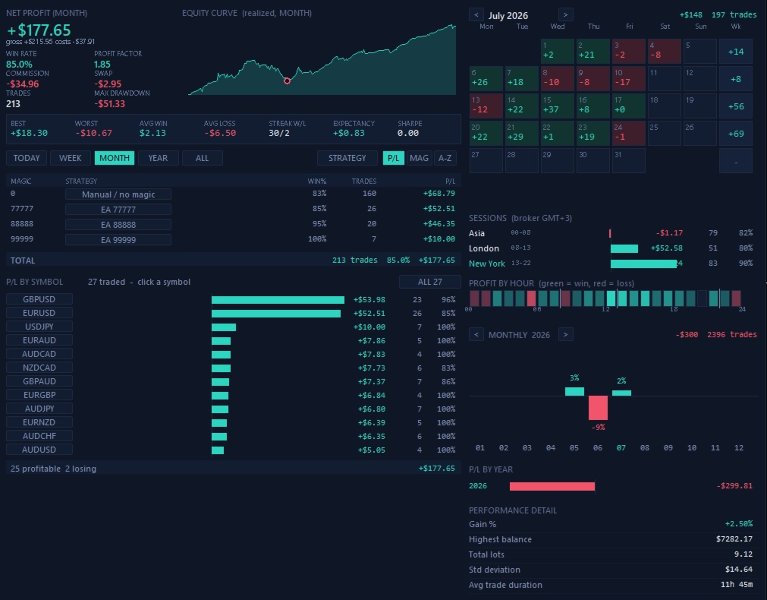Click calendar day 2 showing +21
Image resolution: width=767 pixels, height=600 pixels.
tap(593, 51)
